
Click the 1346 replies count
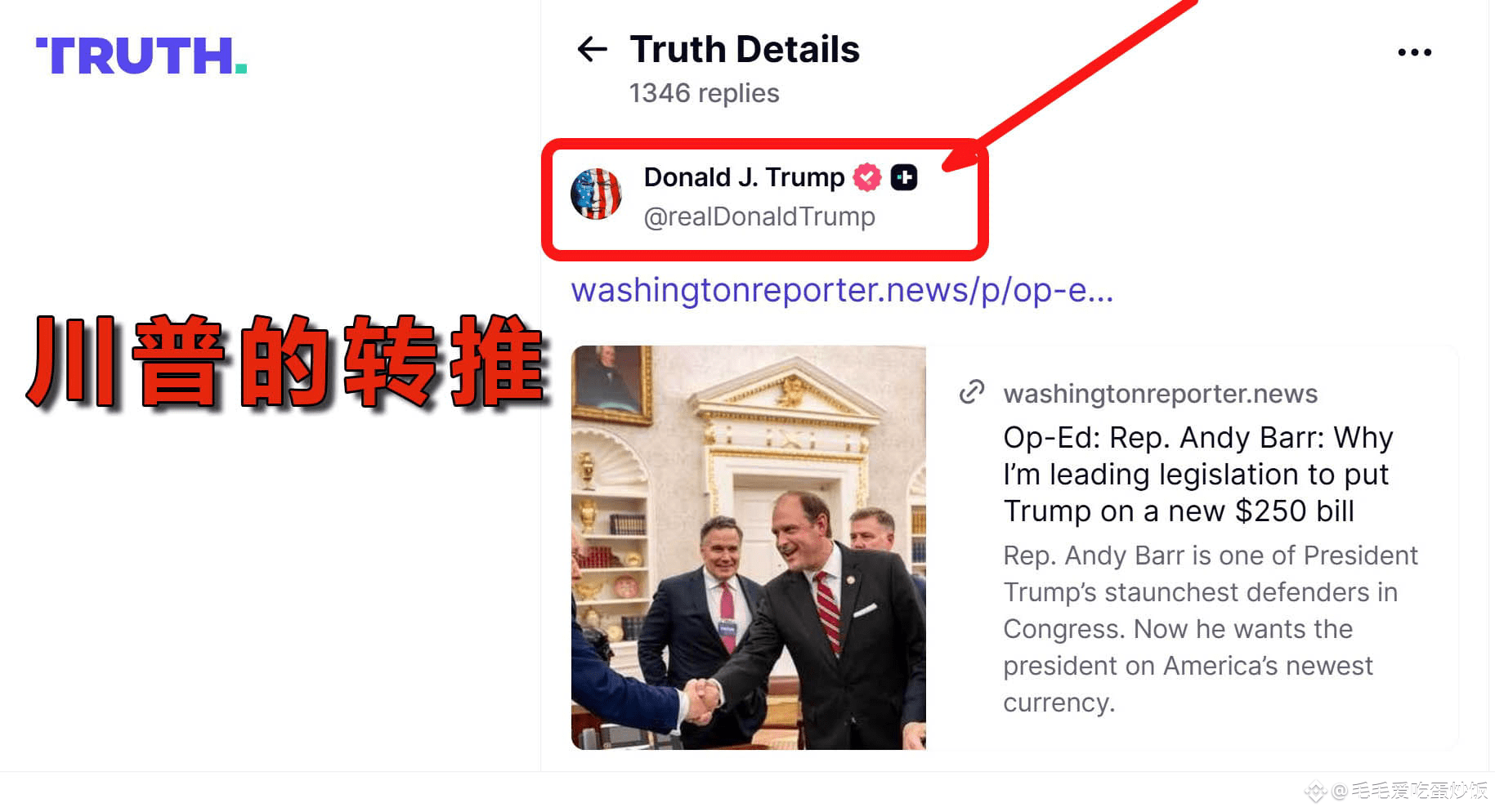click(704, 93)
